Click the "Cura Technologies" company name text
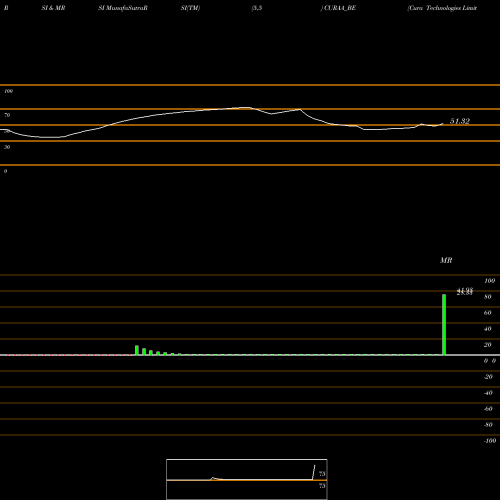500x500 pixels. point(435,8)
